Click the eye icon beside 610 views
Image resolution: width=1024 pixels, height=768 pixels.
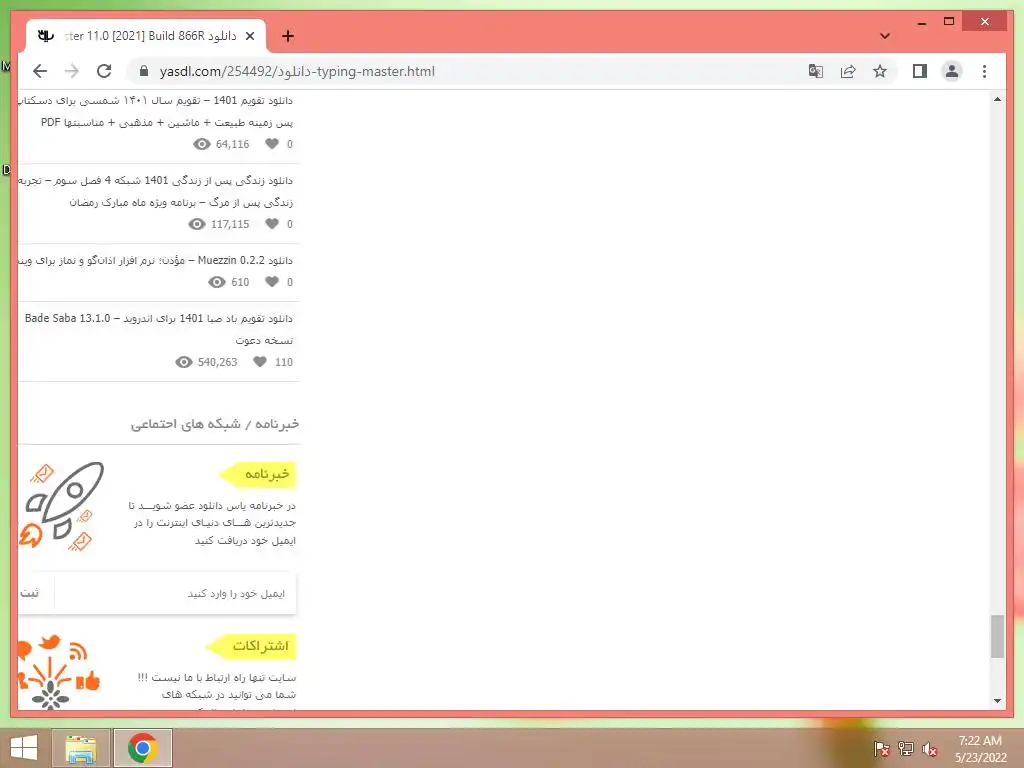click(x=217, y=282)
